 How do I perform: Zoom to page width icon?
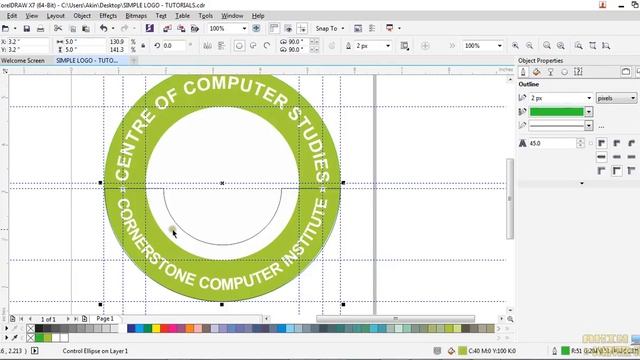click(592, 46)
